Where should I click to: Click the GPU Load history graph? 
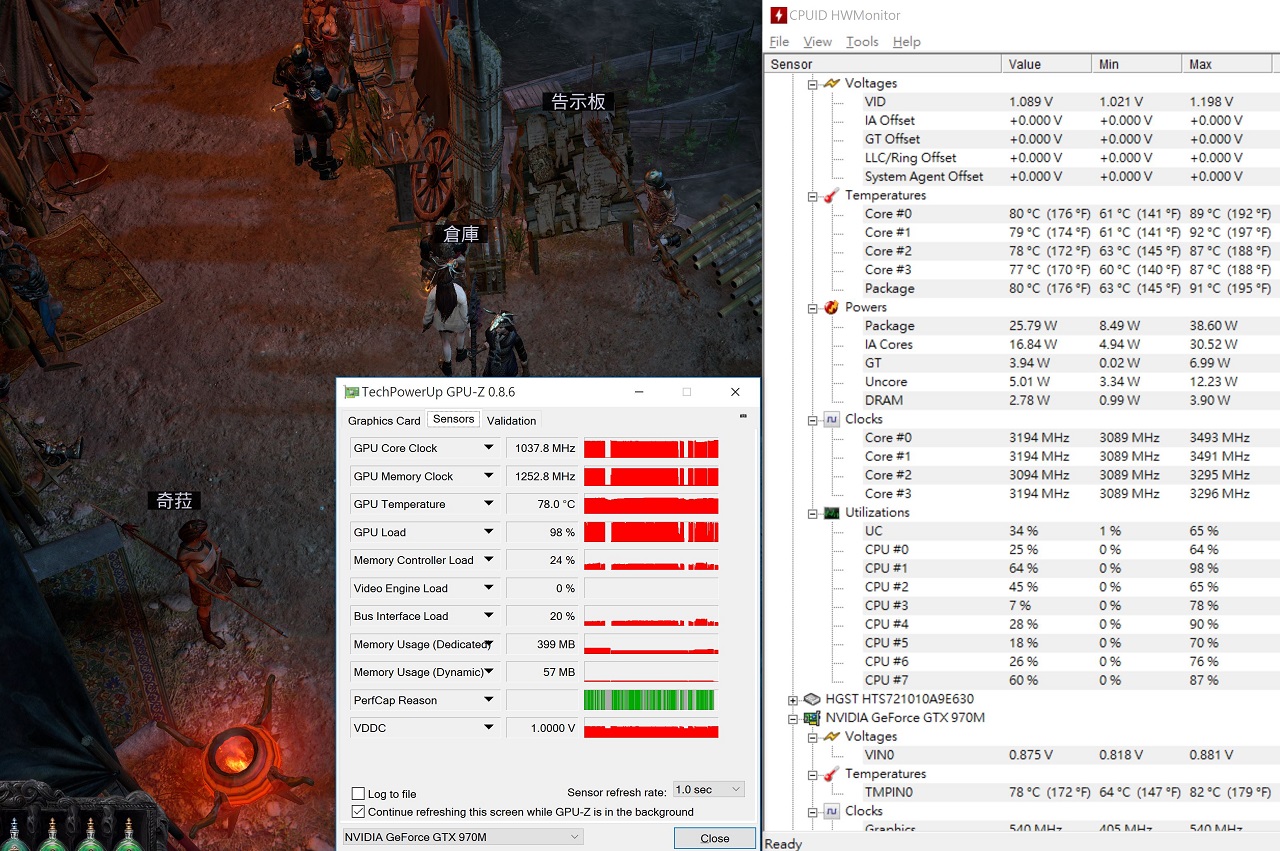tap(651, 532)
